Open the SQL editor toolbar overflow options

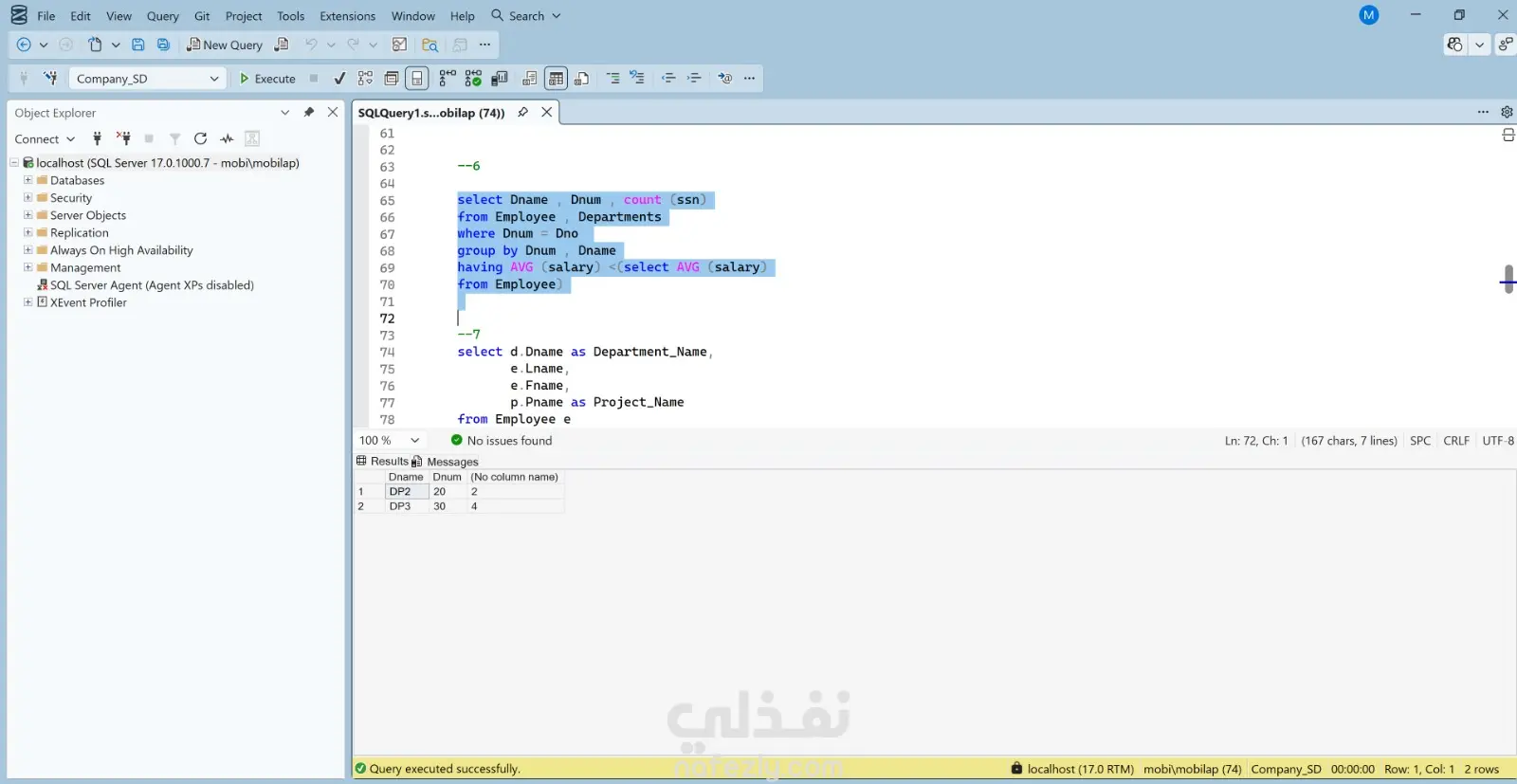pos(750,79)
